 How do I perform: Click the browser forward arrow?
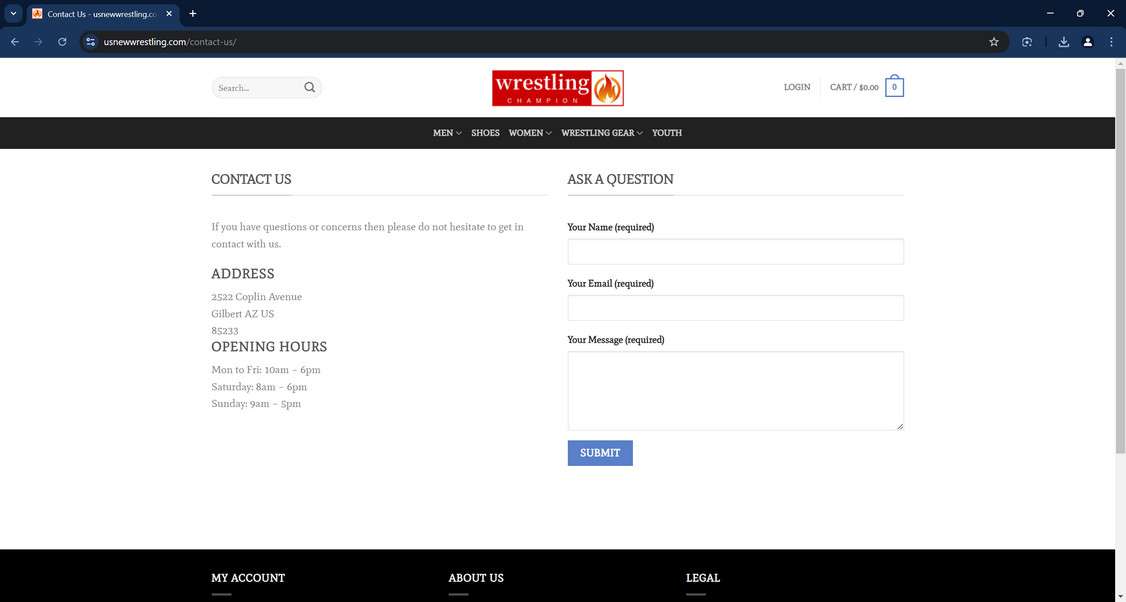click(38, 42)
